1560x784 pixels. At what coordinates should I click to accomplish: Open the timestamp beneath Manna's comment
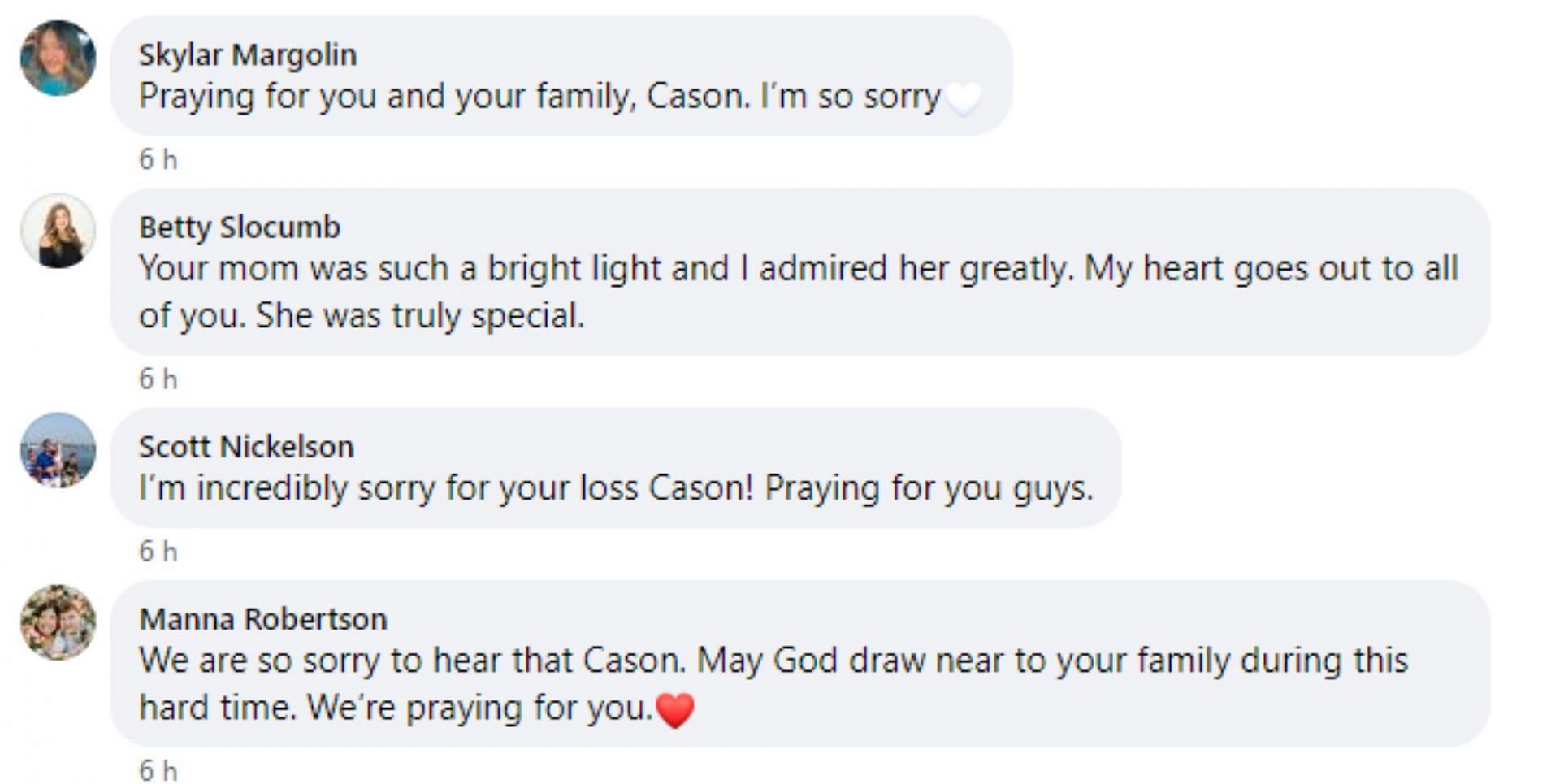click(x=158, y=769)
